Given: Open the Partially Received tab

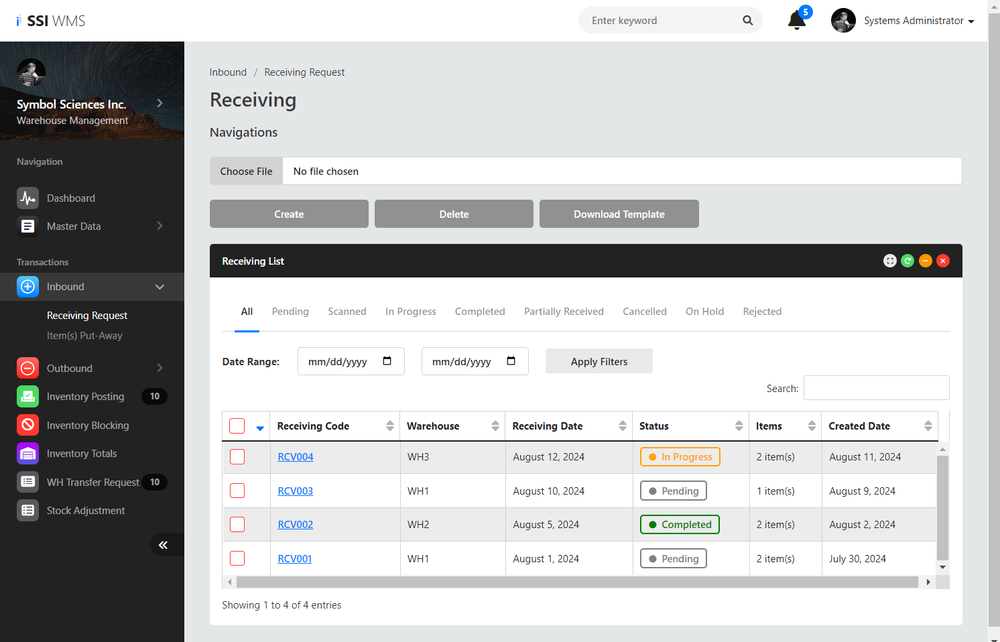Looking at the screenshot, I should [563, 311].
